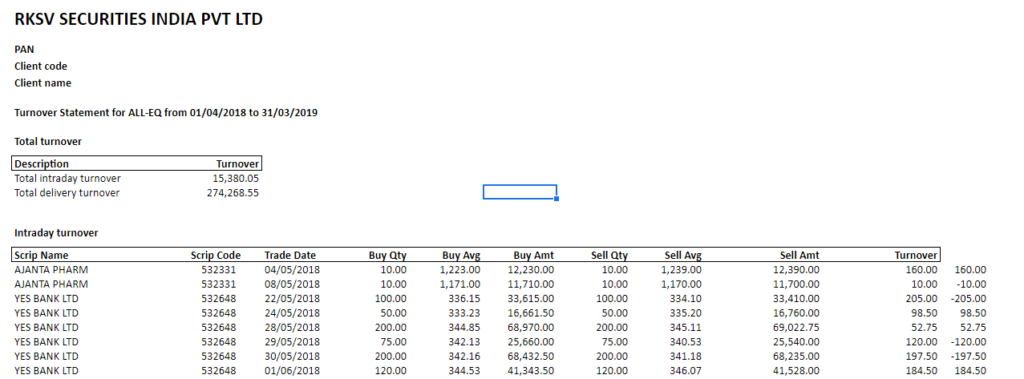1024x379 pixels.
Task: Select the Total turnover heading
Action: coord(48,141)
